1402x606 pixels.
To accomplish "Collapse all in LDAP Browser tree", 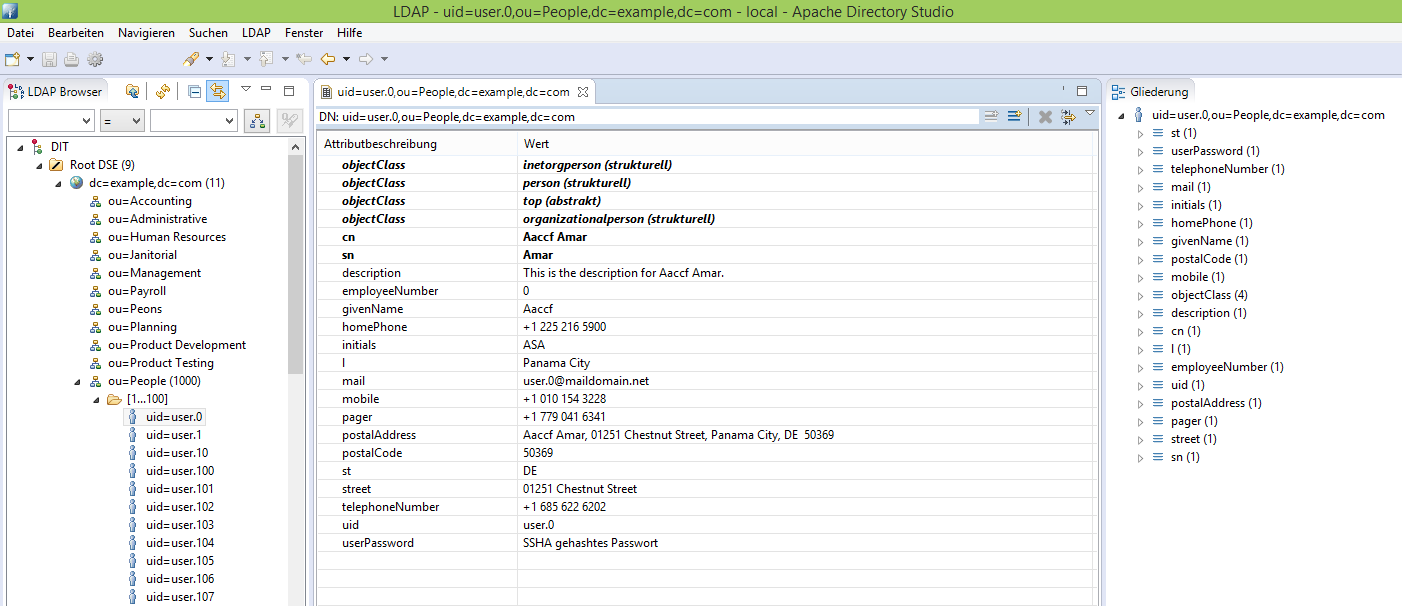I will [194, 91].
